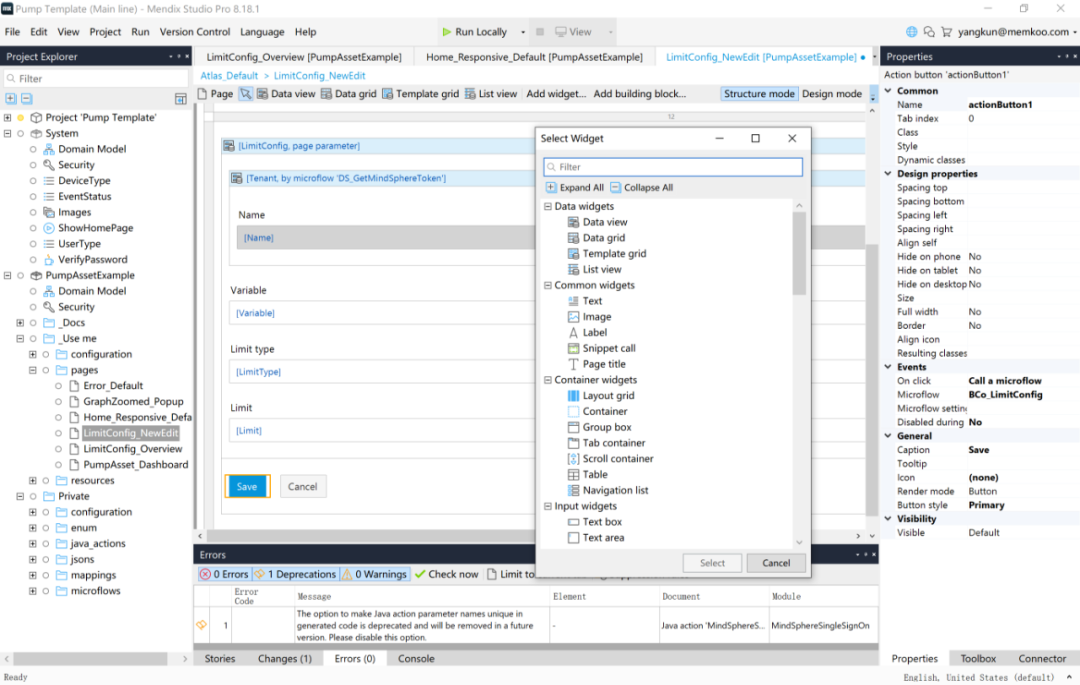Click the widget Filter input field
This screenshot has width=1080, height=685.
(x=673, y=167)
